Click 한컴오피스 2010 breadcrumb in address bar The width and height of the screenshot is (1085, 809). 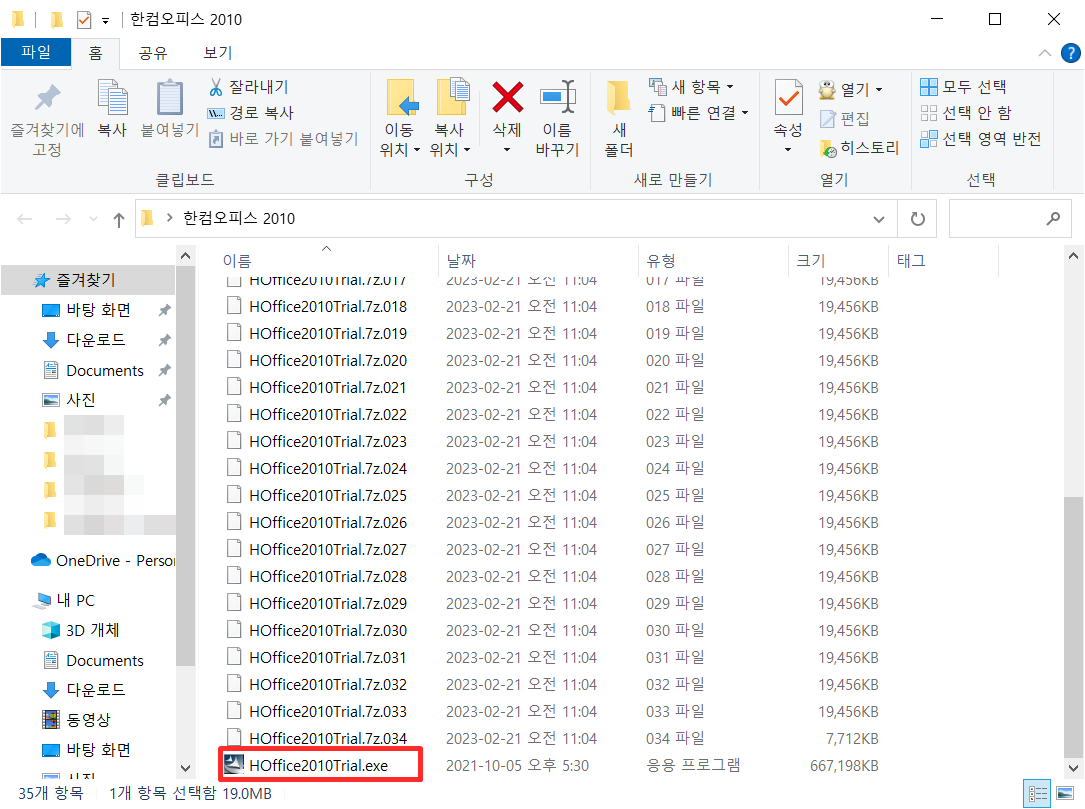click(x=239, y=219)
